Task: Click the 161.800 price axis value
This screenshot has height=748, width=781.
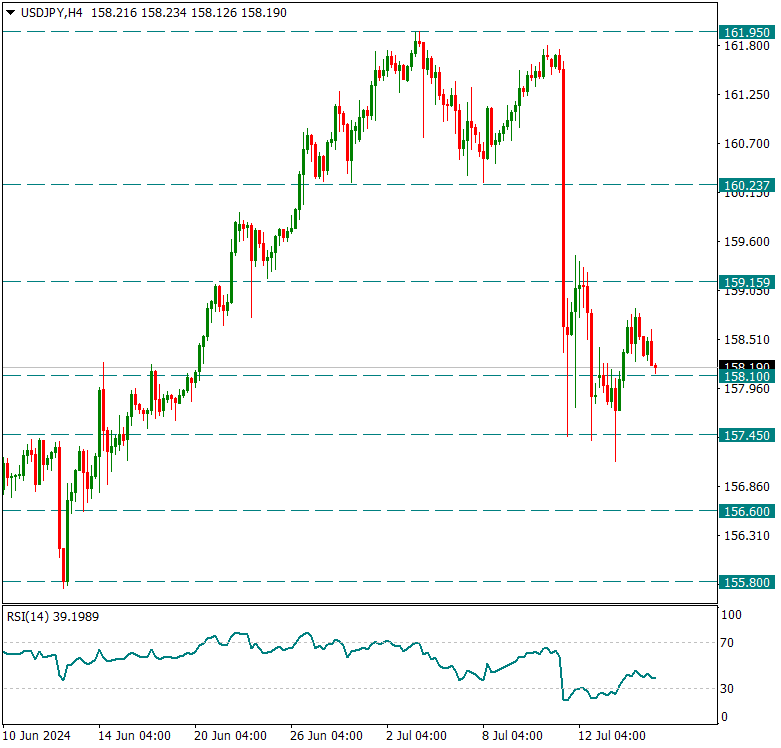Action: click(x=747, y=46)
